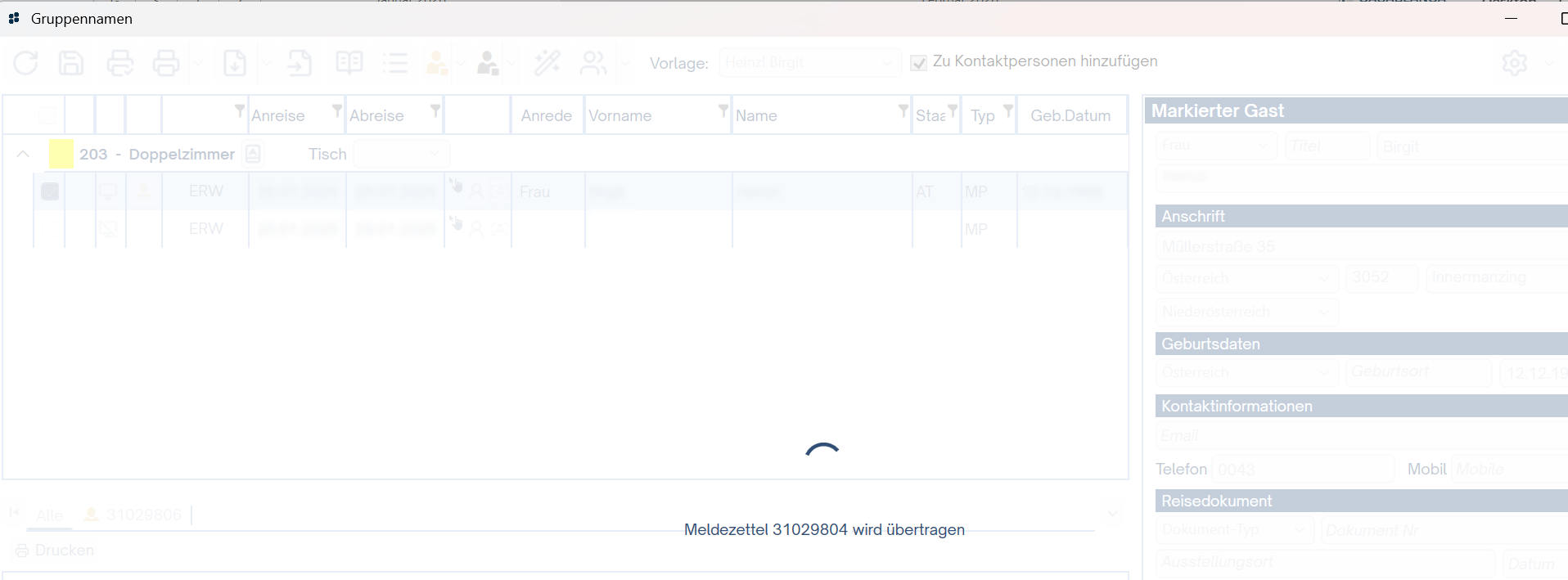Toggle 'Zu Kontaktpersonen hinzufügen' checkbox
The width and height of the screenshot is (1568, 580).
pos(919,63)
